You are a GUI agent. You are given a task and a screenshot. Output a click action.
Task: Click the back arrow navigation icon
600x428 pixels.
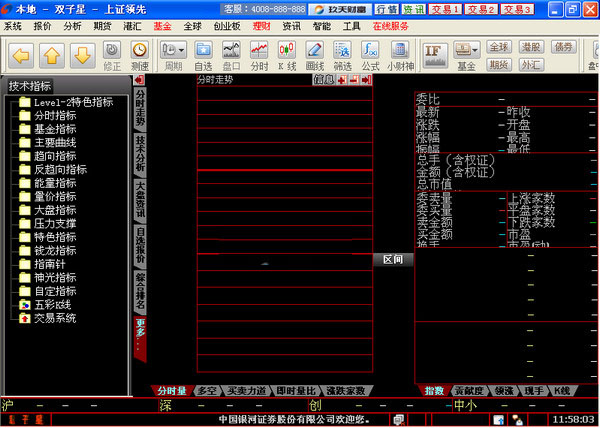(23, 52)
